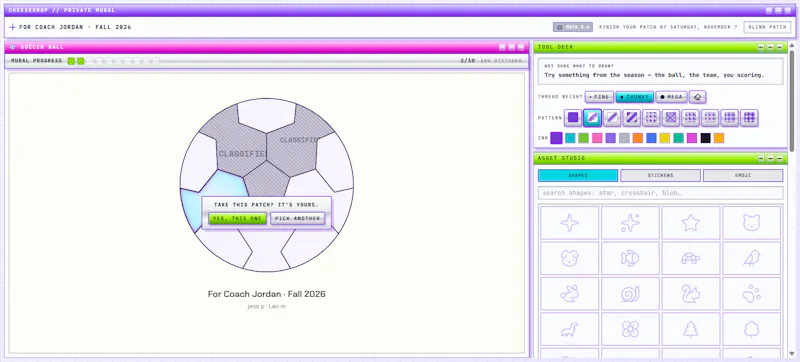The width and height of the screenshot is (800, 362).
Task: Click the crosshair icon beside mural title
Action: coord(12,27)
